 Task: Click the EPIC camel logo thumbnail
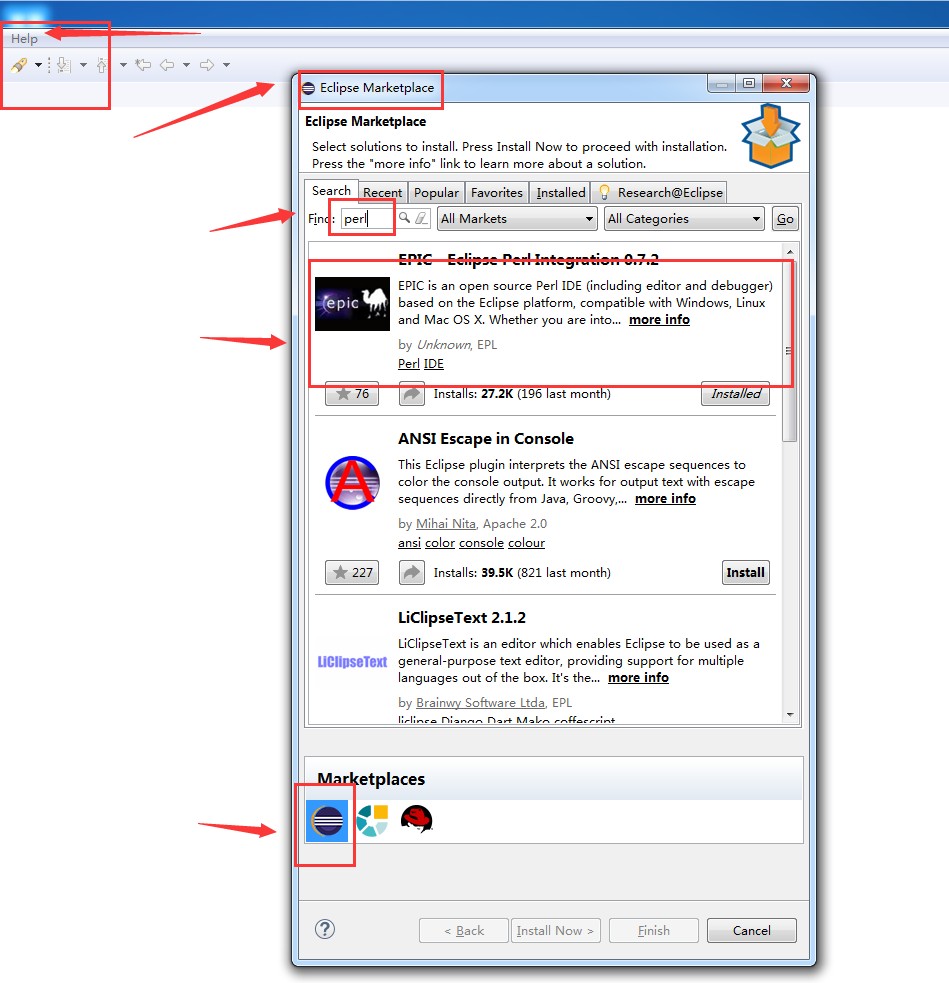point(352,304)
